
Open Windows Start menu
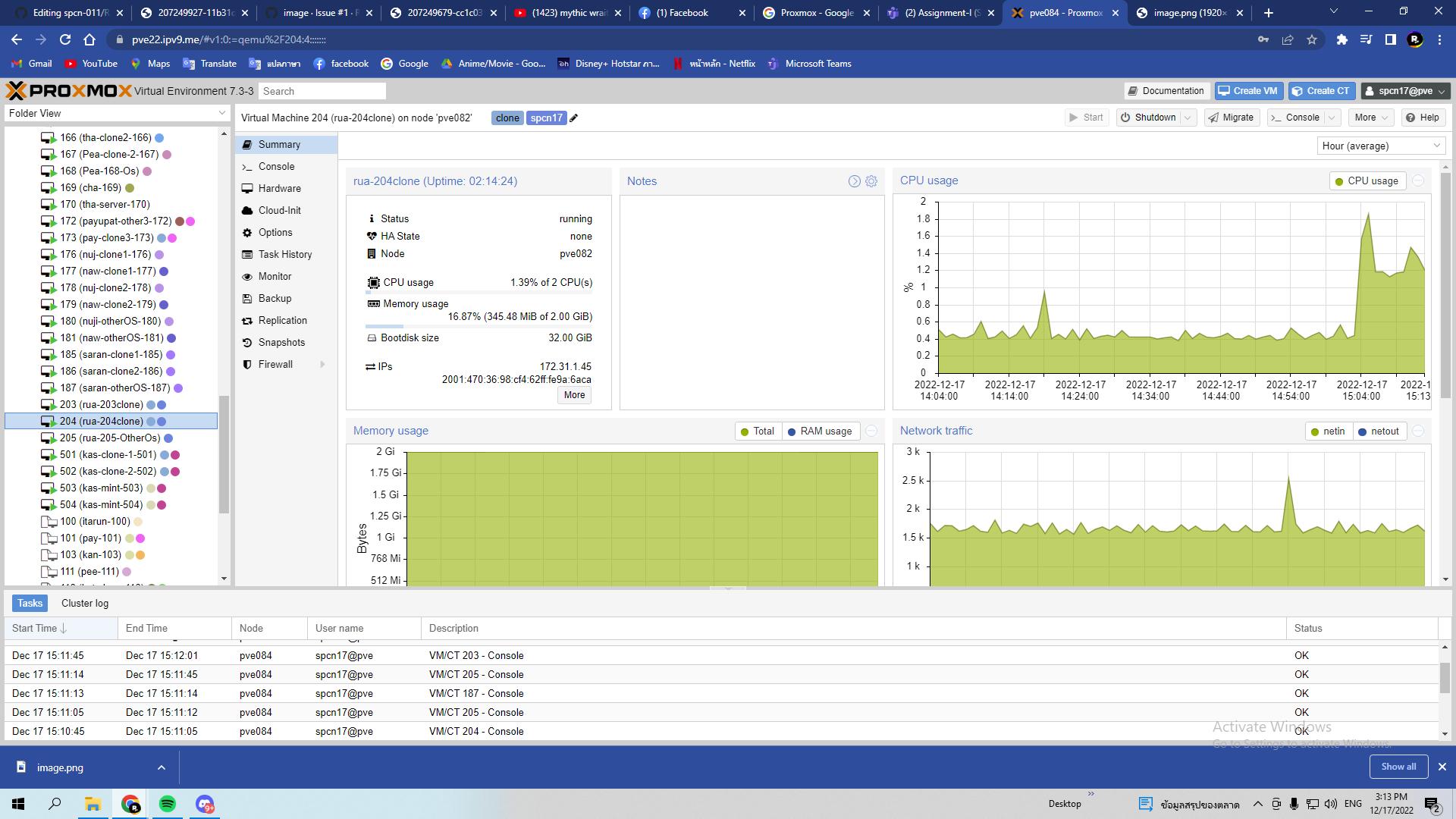click(x=18, y=804)
